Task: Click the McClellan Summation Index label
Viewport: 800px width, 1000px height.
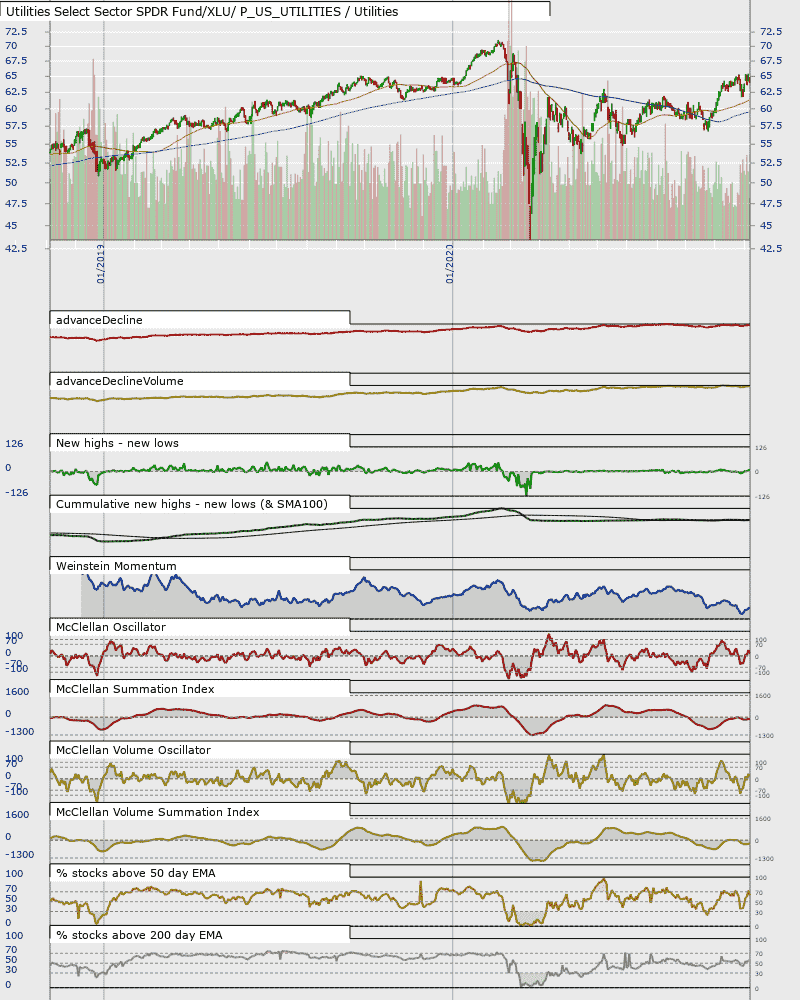Action: (135, 689)
